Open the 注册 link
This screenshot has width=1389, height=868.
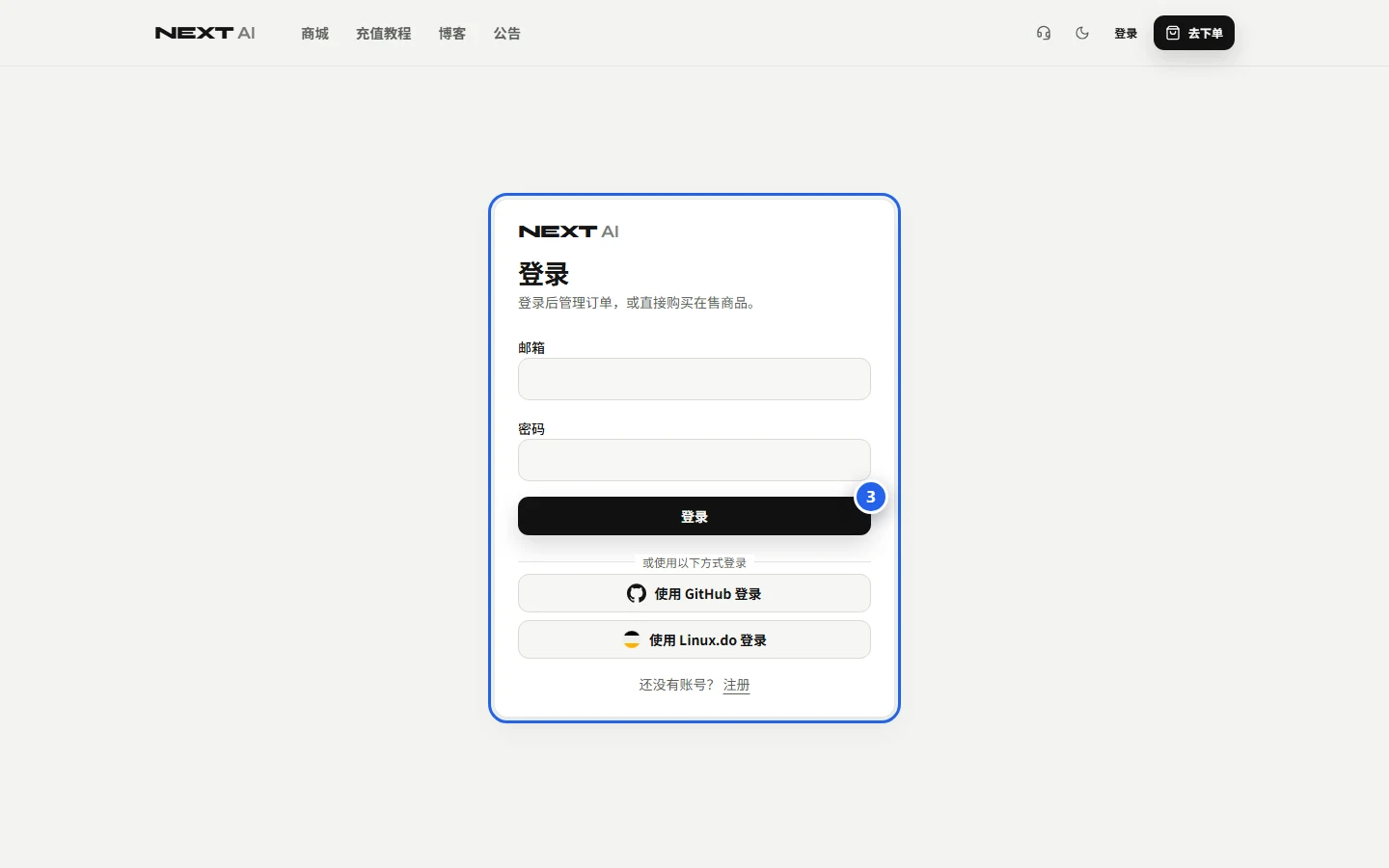tap(736, 685)
